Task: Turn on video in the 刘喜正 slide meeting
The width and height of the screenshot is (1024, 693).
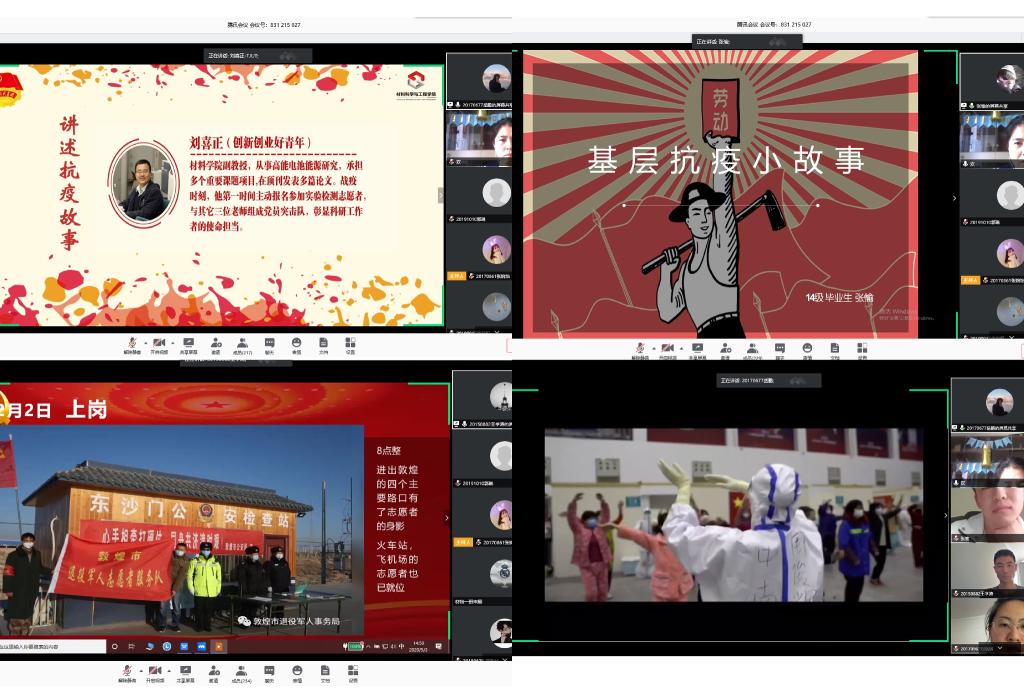Action: (x=159, y=346)
